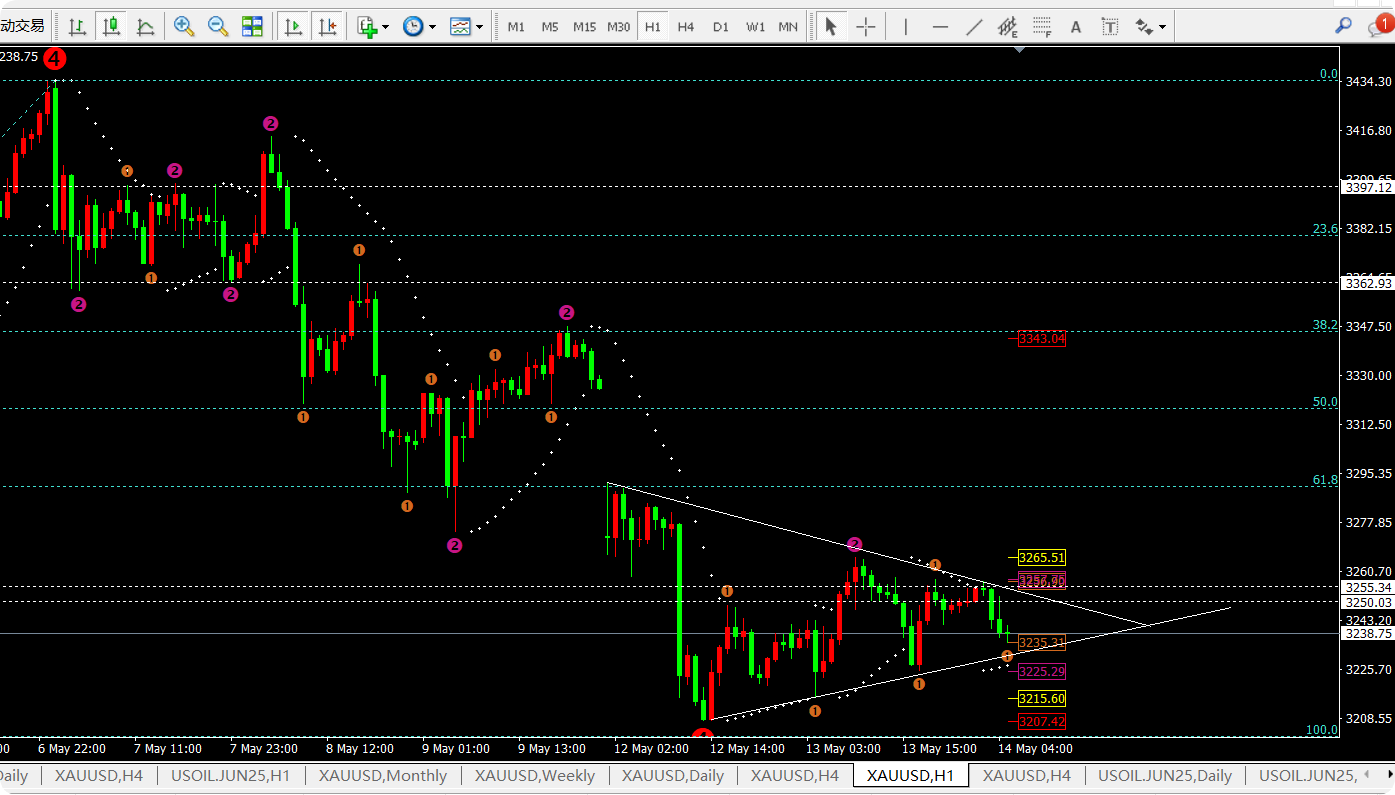Open the chart templates dropdown
The height and width of the screenshot is (795, 1395).
click(467, 27)
